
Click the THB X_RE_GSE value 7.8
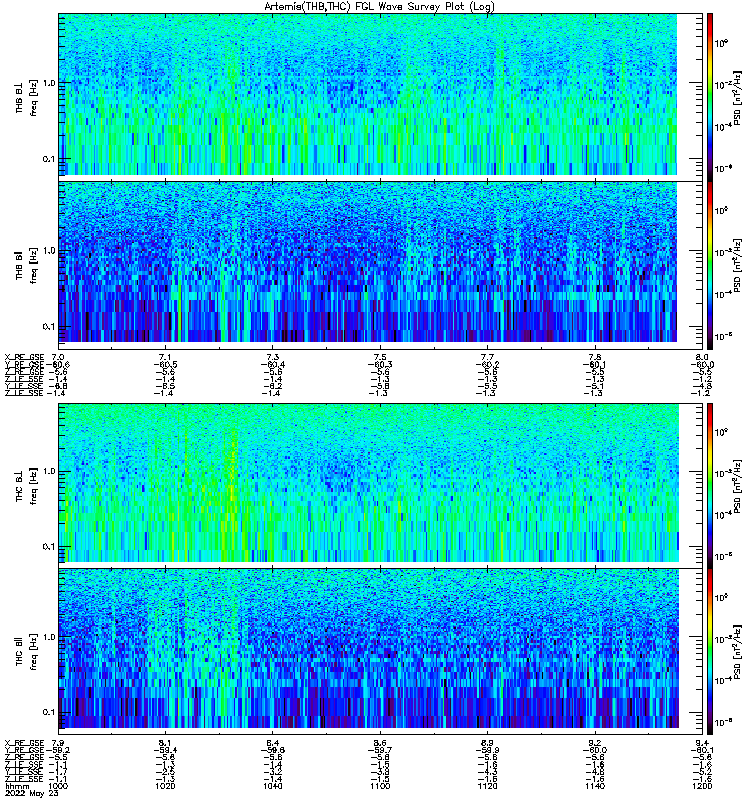point(594,357)
